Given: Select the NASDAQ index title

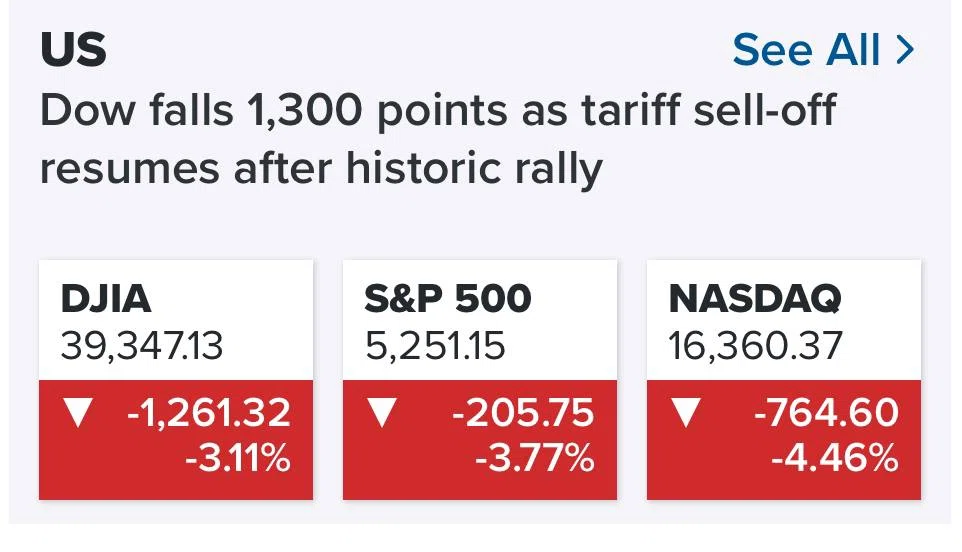Looking at the screenshot, I should [755, 299].
